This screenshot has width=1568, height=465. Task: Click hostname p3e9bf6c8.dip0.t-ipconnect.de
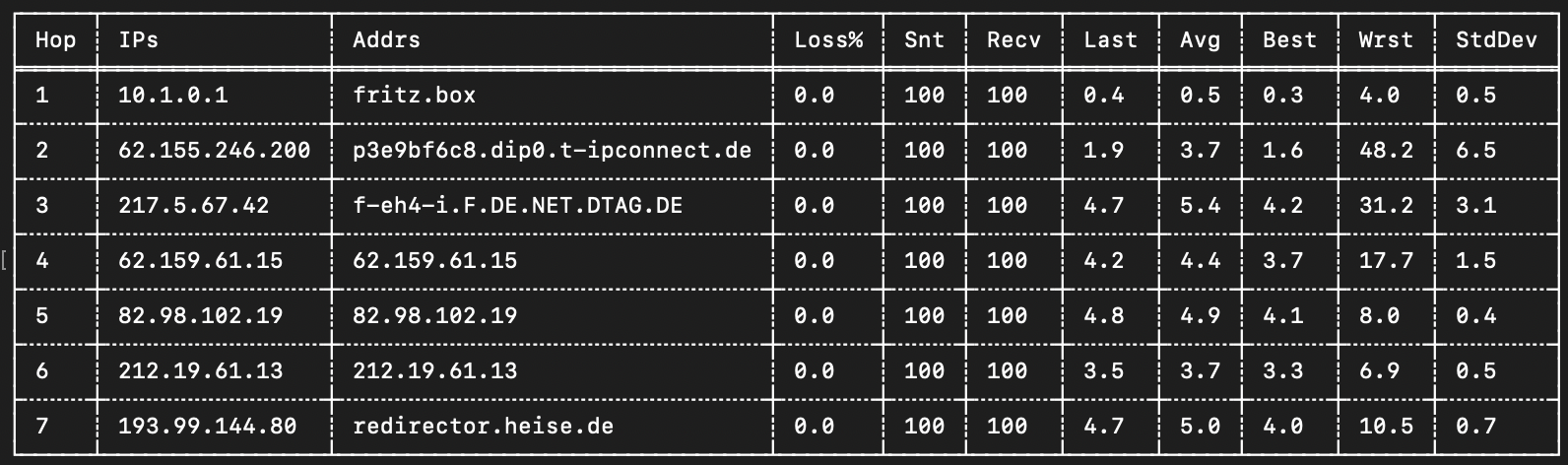coord(553,151)
